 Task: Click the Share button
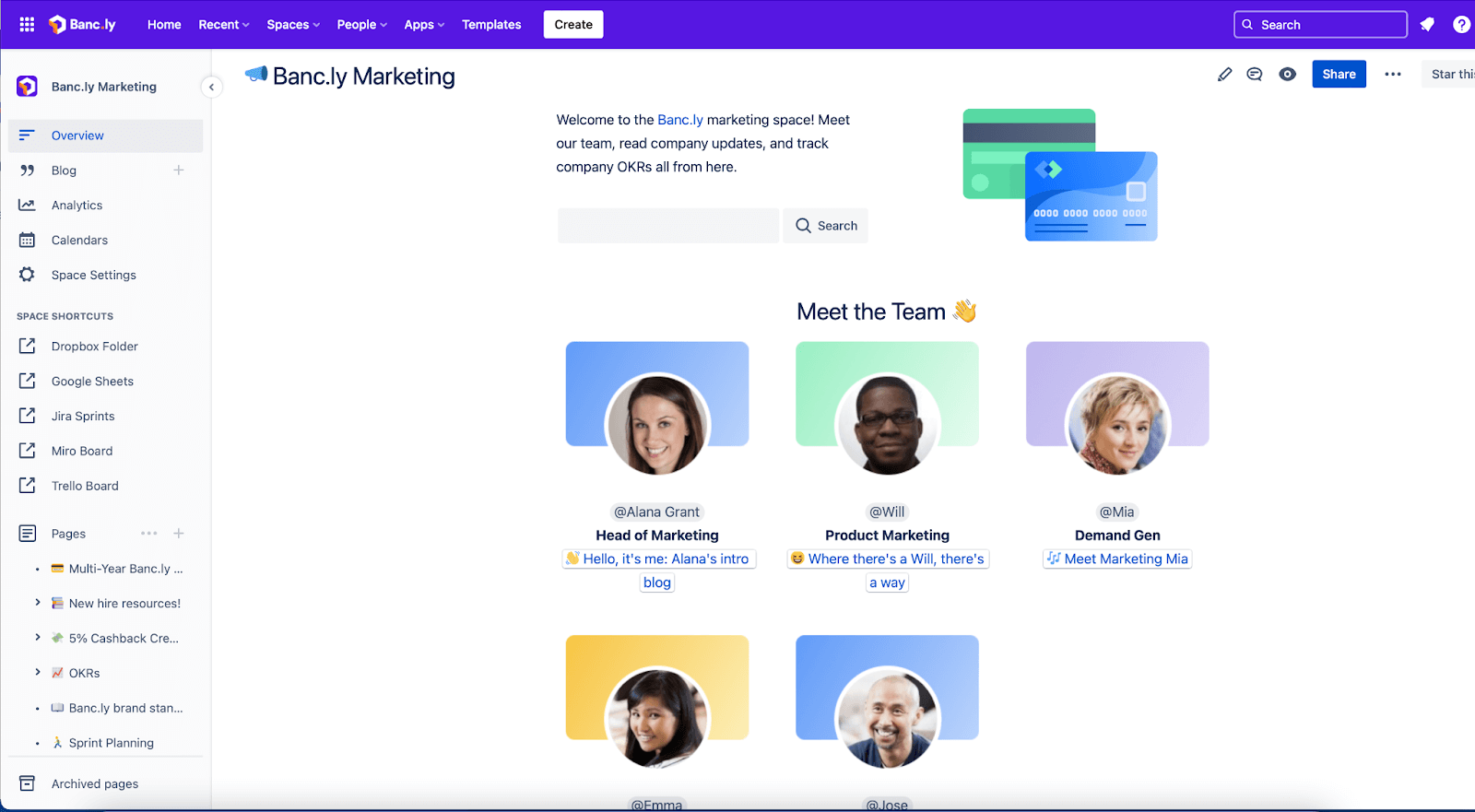[1339, 75]
